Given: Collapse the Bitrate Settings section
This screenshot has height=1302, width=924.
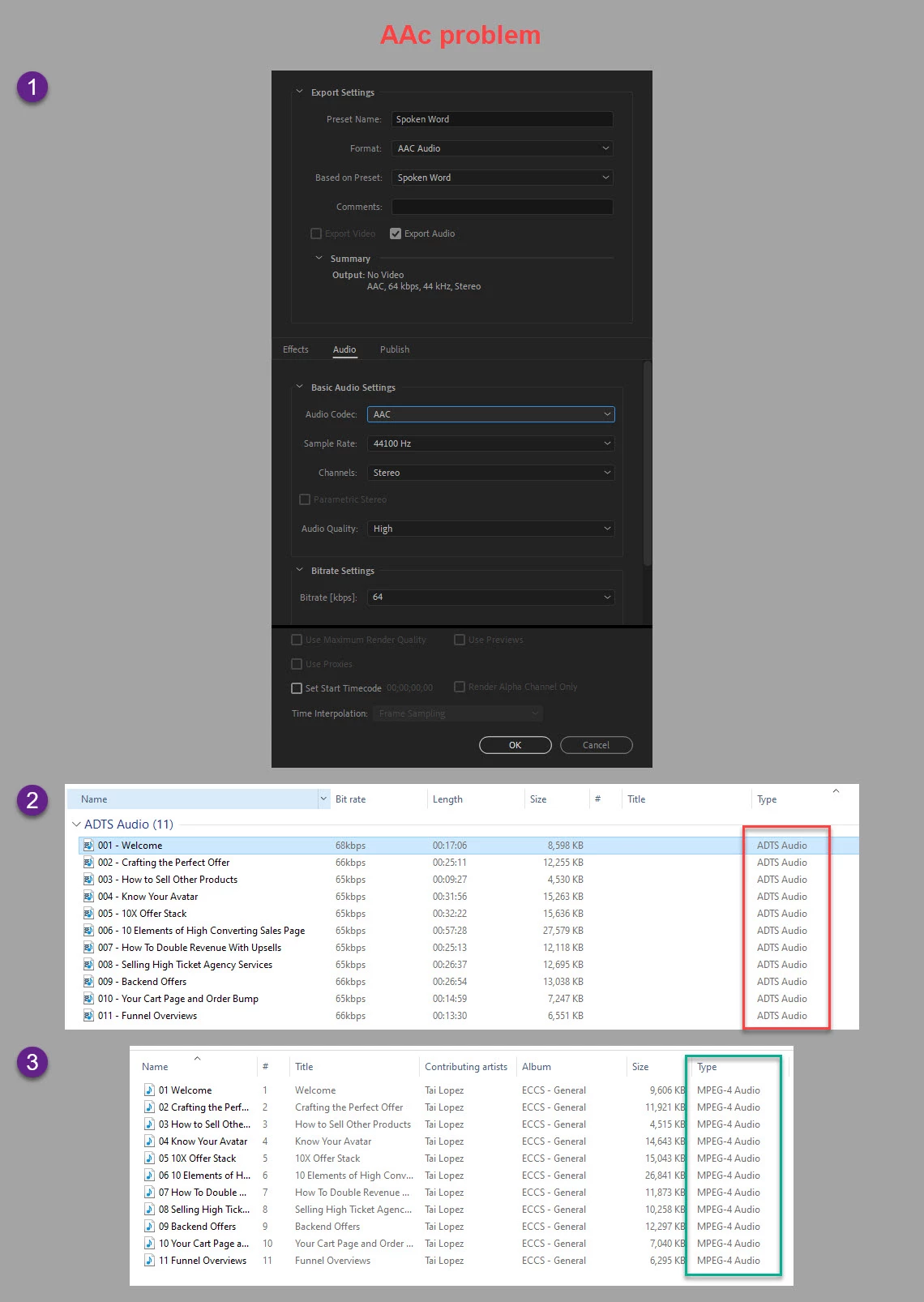Looking at the screenshot, I should coord(299,570).
